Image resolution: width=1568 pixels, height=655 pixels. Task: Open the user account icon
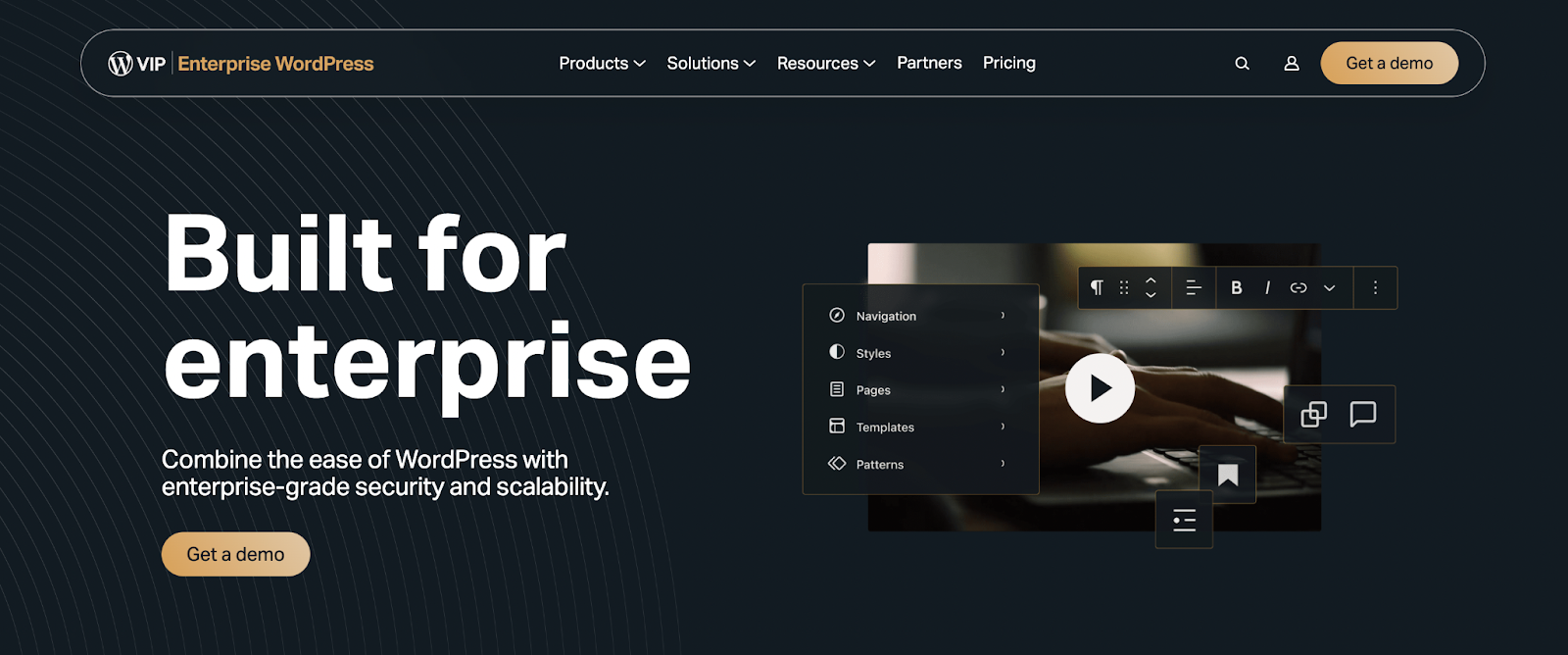coord(1292,64)
